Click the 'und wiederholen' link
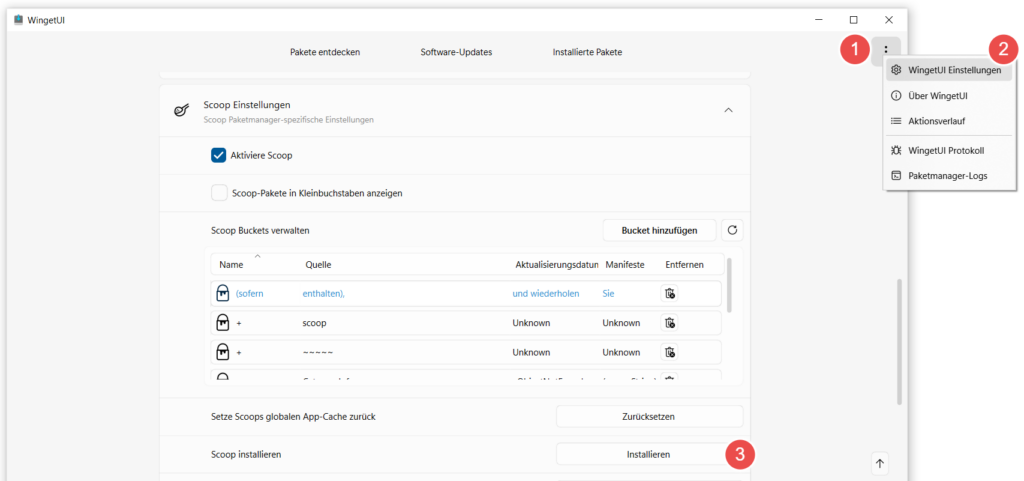Image resolution: width=1024 pixels, height=481 pixels. [546, 294]
